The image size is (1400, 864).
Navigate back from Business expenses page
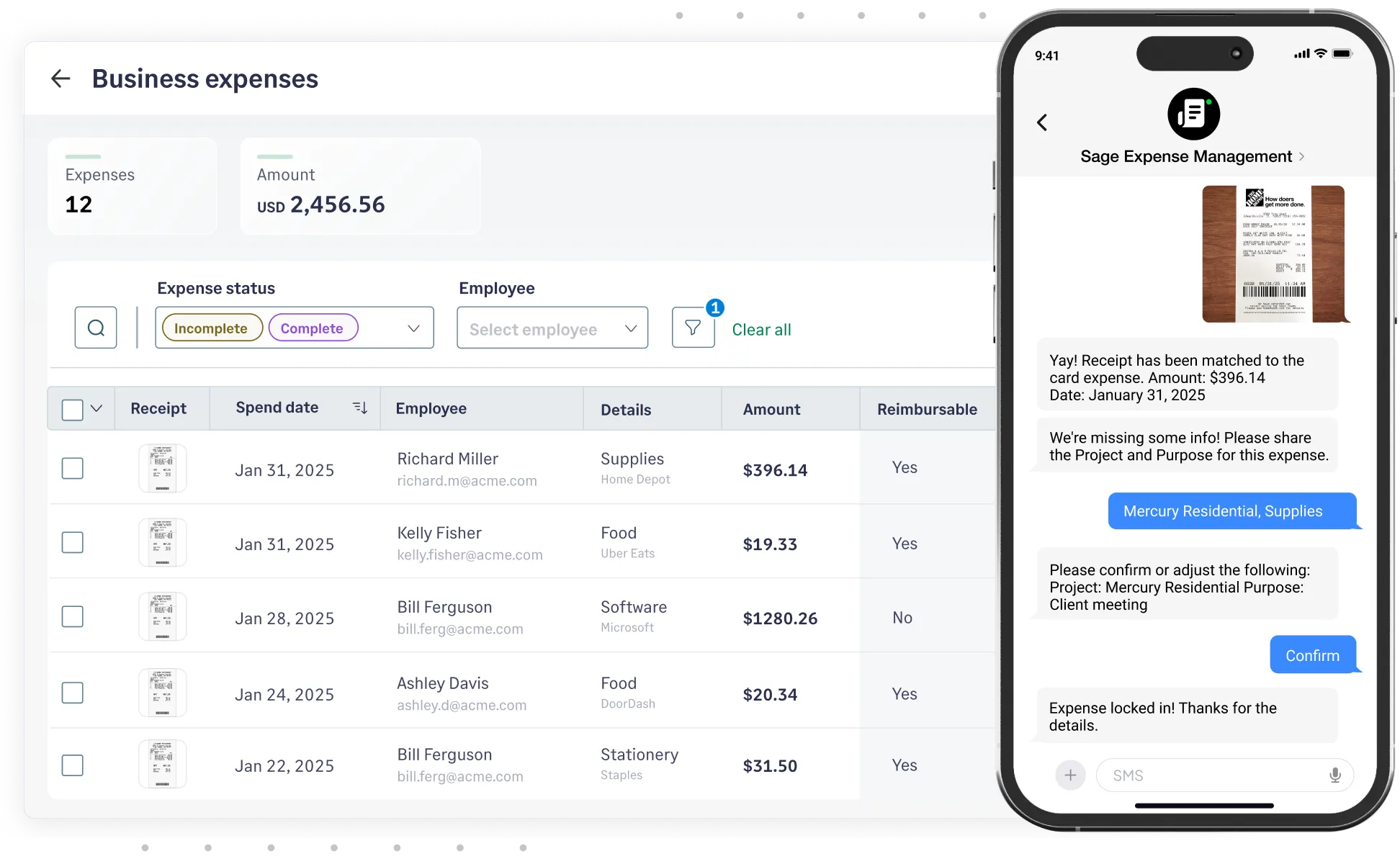point(60,78)
